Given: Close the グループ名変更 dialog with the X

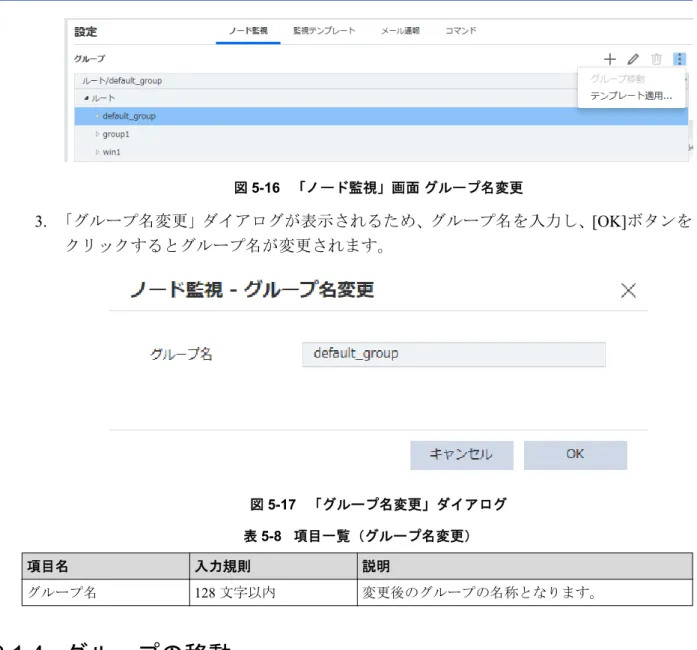Looking at the screenshot, I should click(x=628, y=290).
